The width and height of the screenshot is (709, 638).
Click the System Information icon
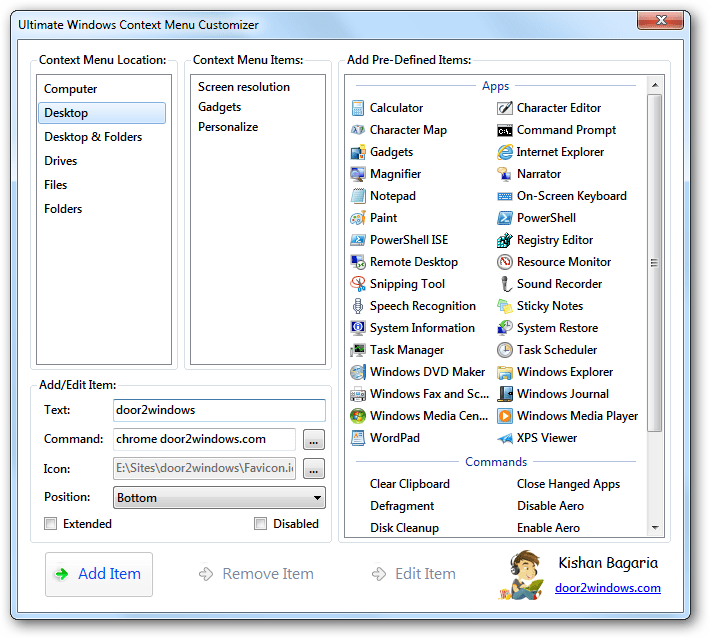358,328
